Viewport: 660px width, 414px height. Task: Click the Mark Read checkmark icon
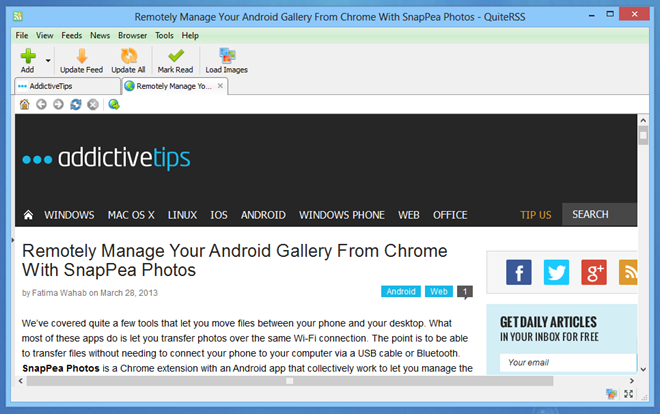click(x=176, y=56)
